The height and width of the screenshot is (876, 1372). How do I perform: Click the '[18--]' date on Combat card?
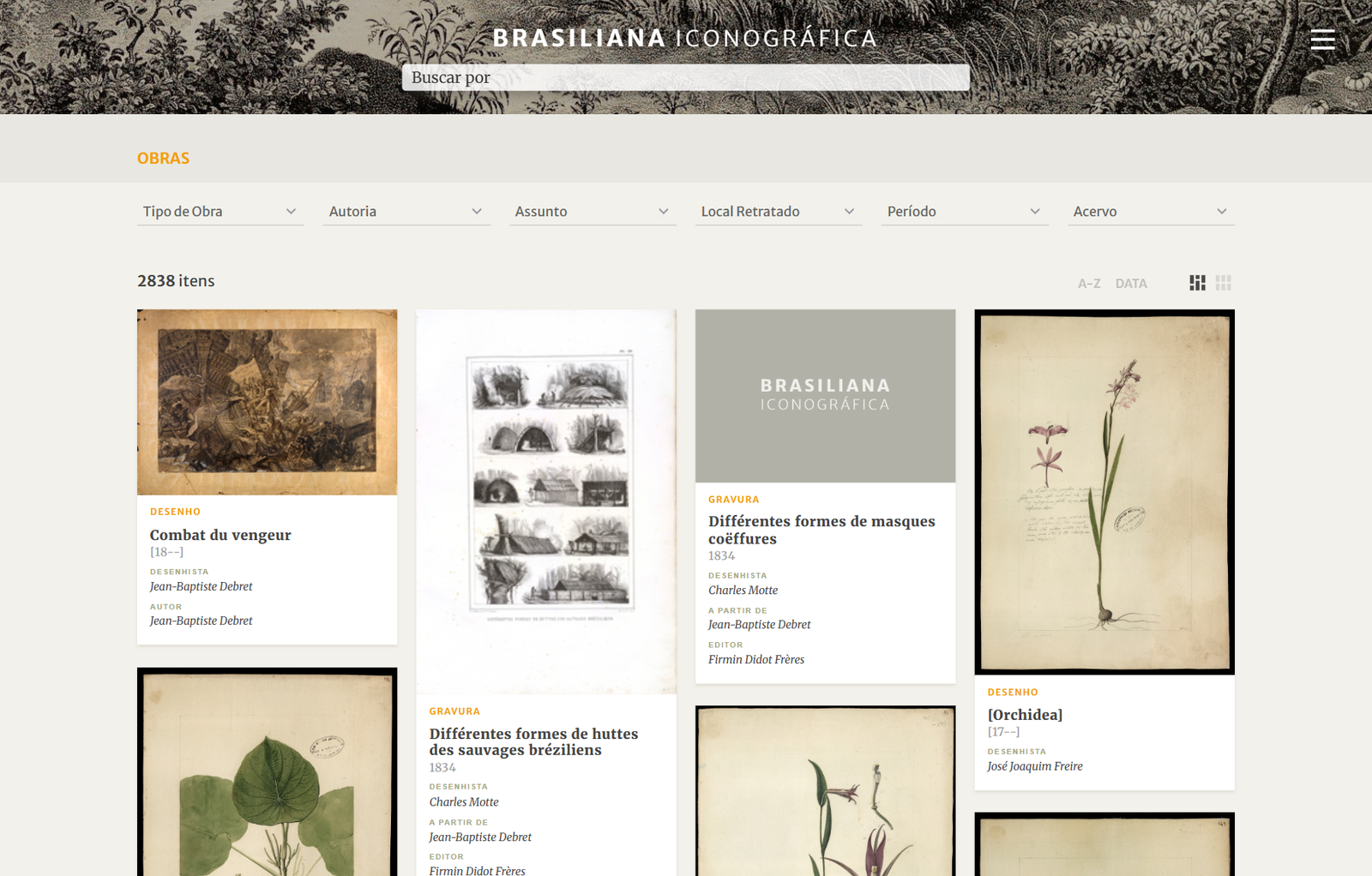[x=166, y=553]
